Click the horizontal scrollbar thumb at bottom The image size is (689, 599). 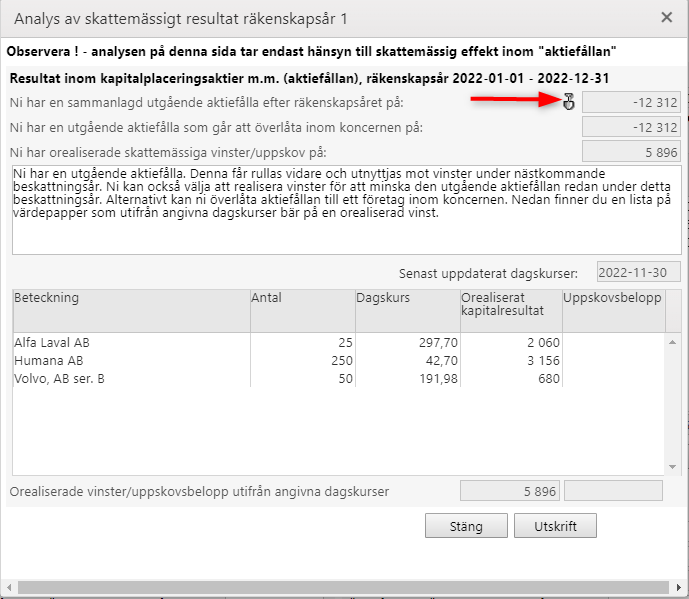pyautogui.click(x=343, y=587)
